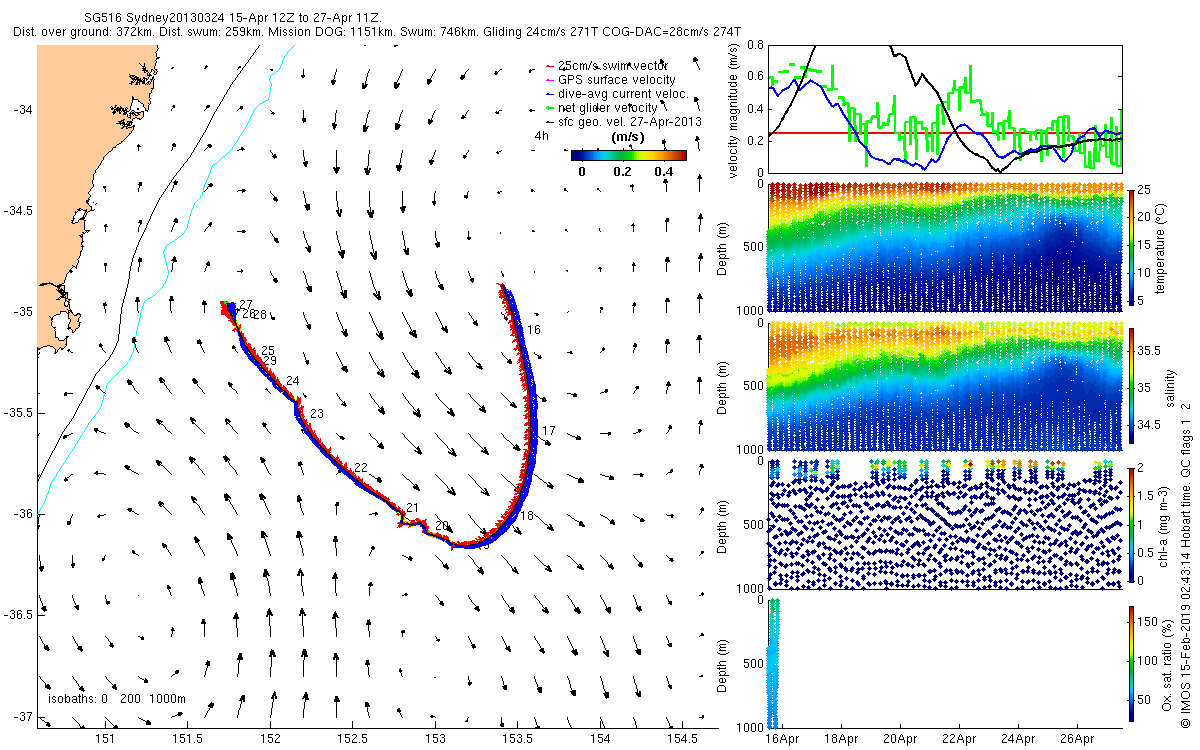The width and height of the screenshot is (1200, 750).
Task: Click the '0.8' tick on the velocity magnitude axis
Action: [755, 46]
